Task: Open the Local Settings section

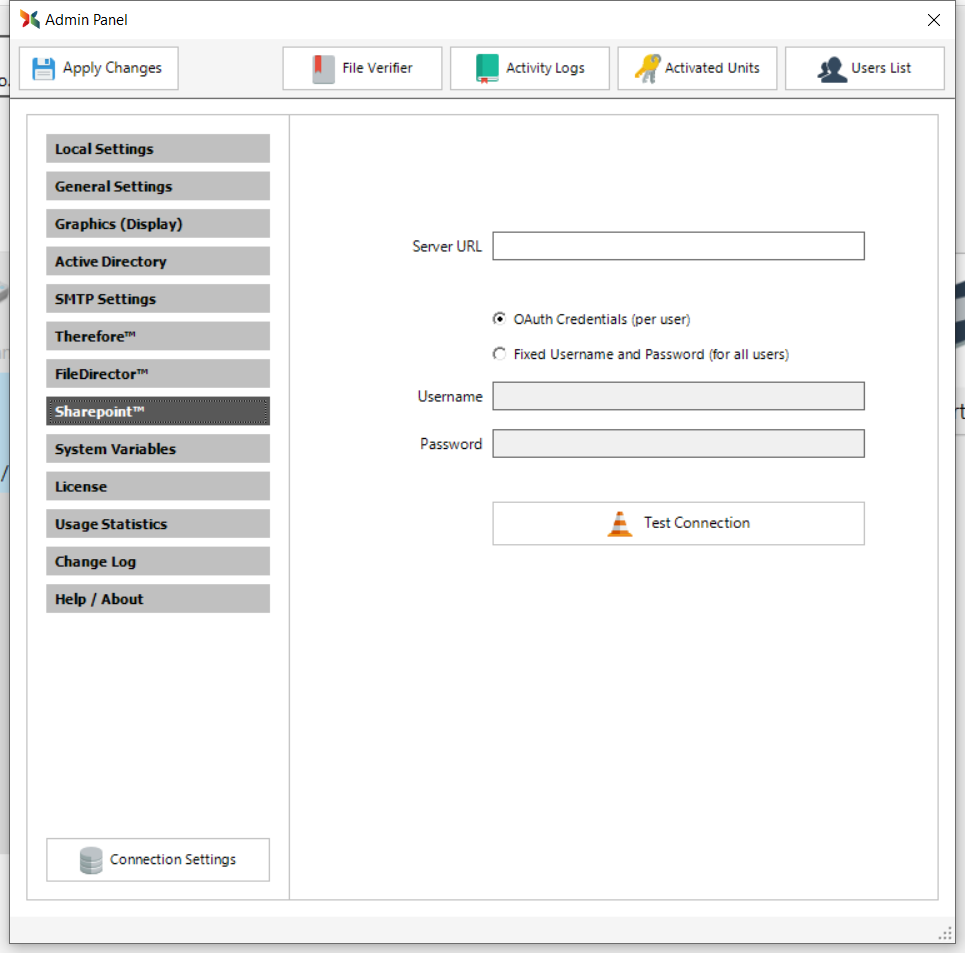Action: 158,149
